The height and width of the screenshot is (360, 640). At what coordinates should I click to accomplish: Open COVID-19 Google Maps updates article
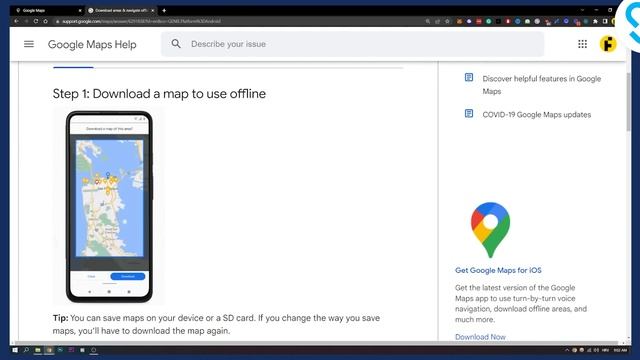pyautogui.click(x=536, y=115)
